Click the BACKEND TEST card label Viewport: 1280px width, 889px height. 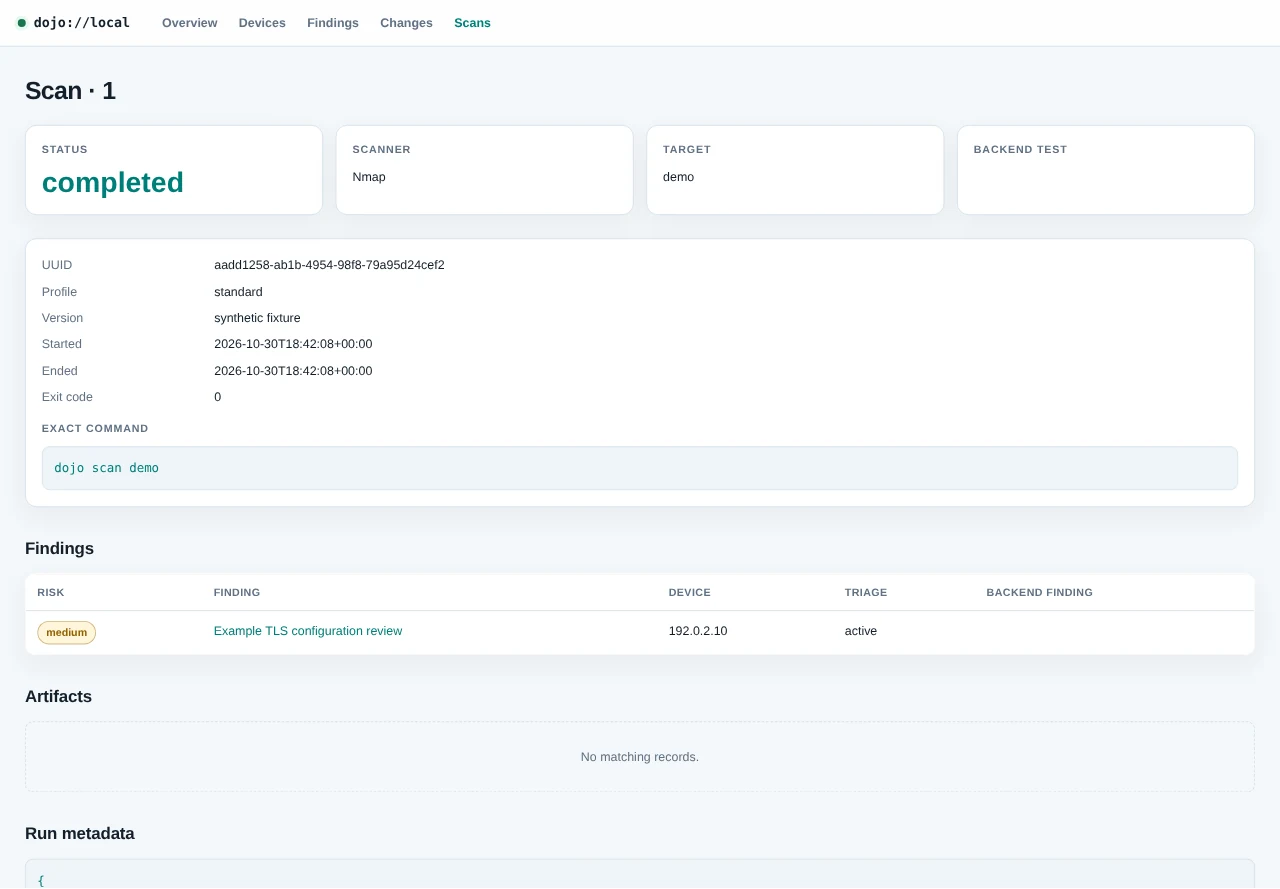1020,150
